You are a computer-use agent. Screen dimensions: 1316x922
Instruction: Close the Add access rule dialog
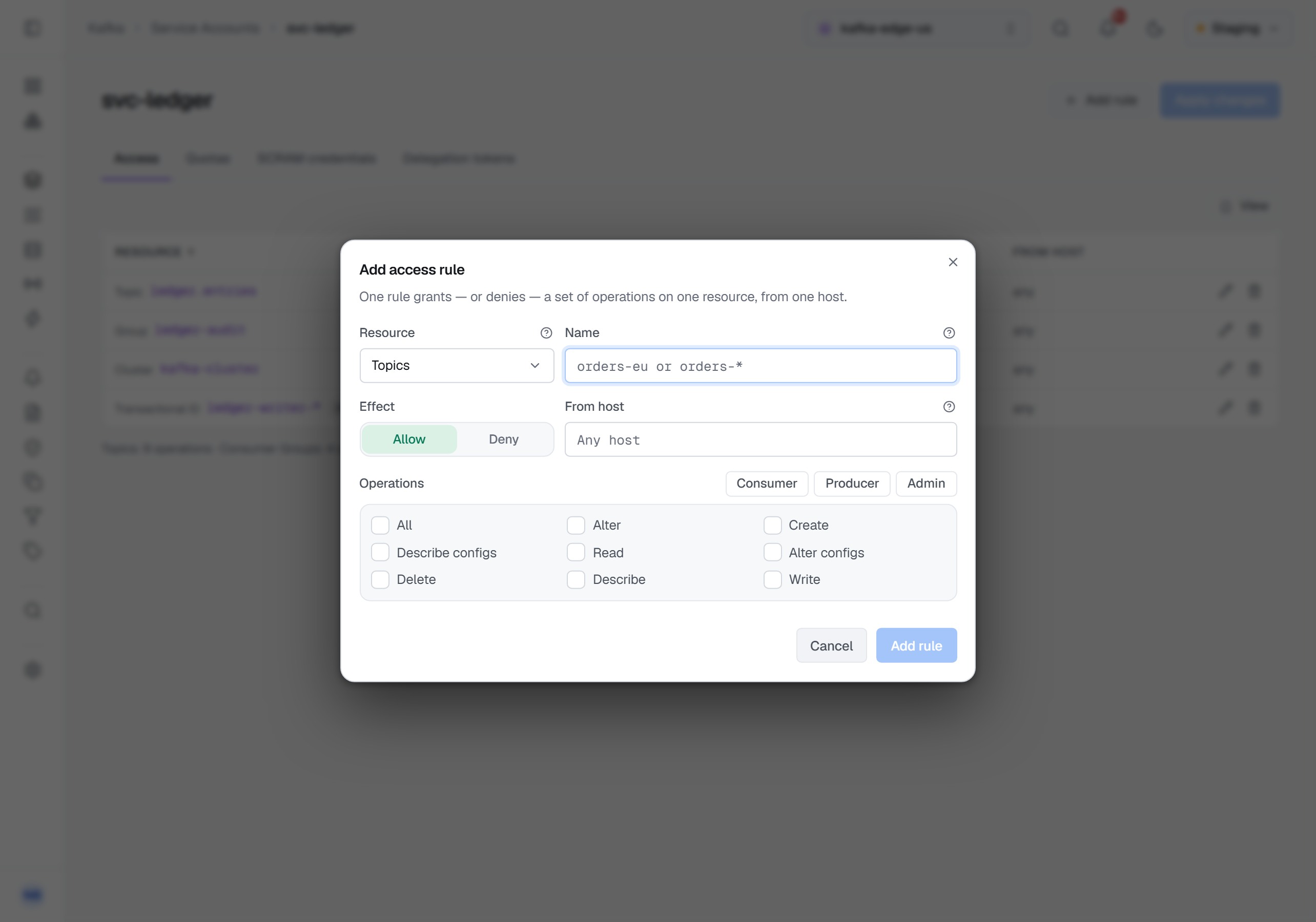(x=953, y=262)
